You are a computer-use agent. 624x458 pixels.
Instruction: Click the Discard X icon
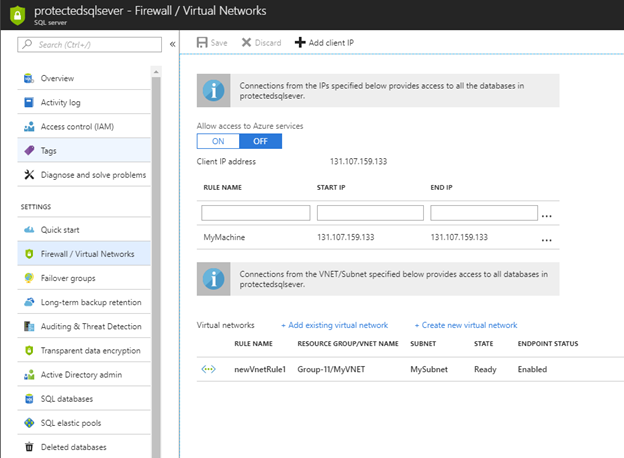246,43
